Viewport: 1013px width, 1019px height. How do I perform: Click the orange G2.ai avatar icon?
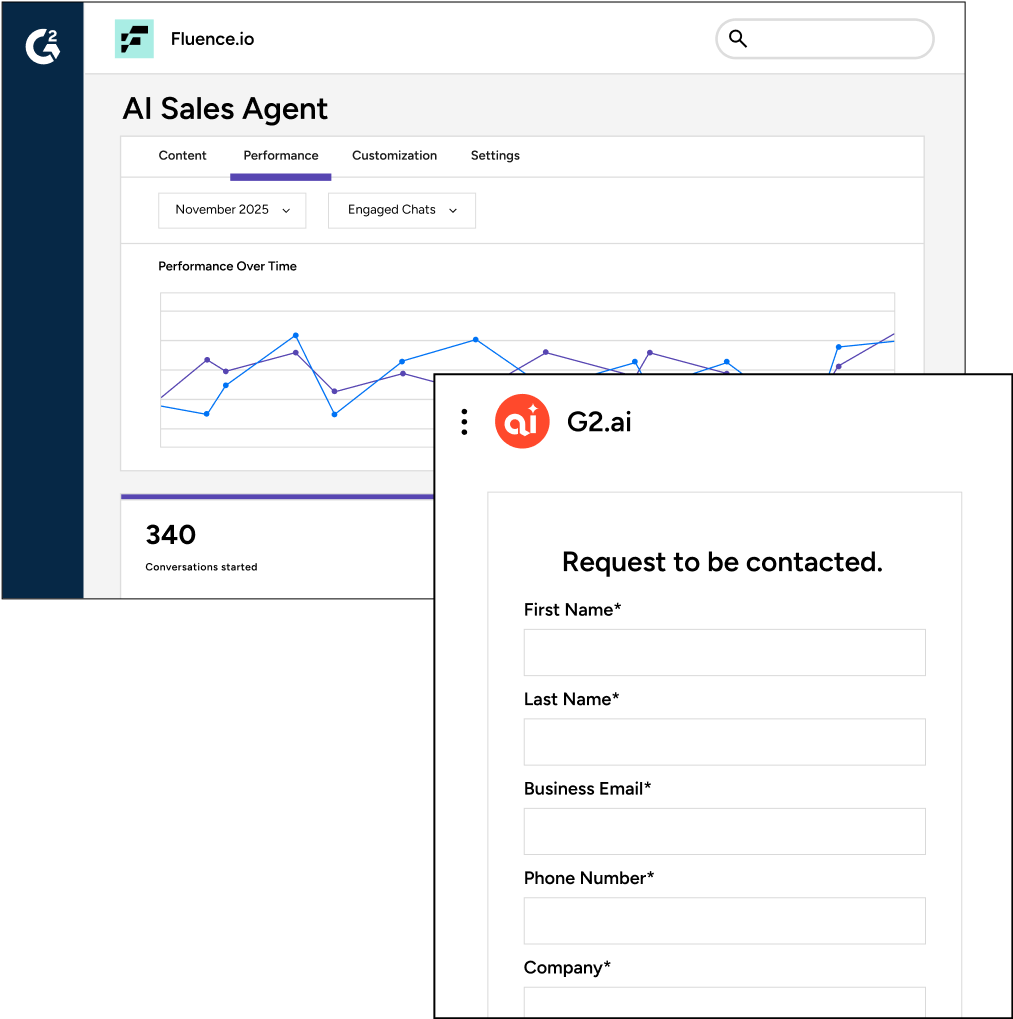(x=522, y=422)
